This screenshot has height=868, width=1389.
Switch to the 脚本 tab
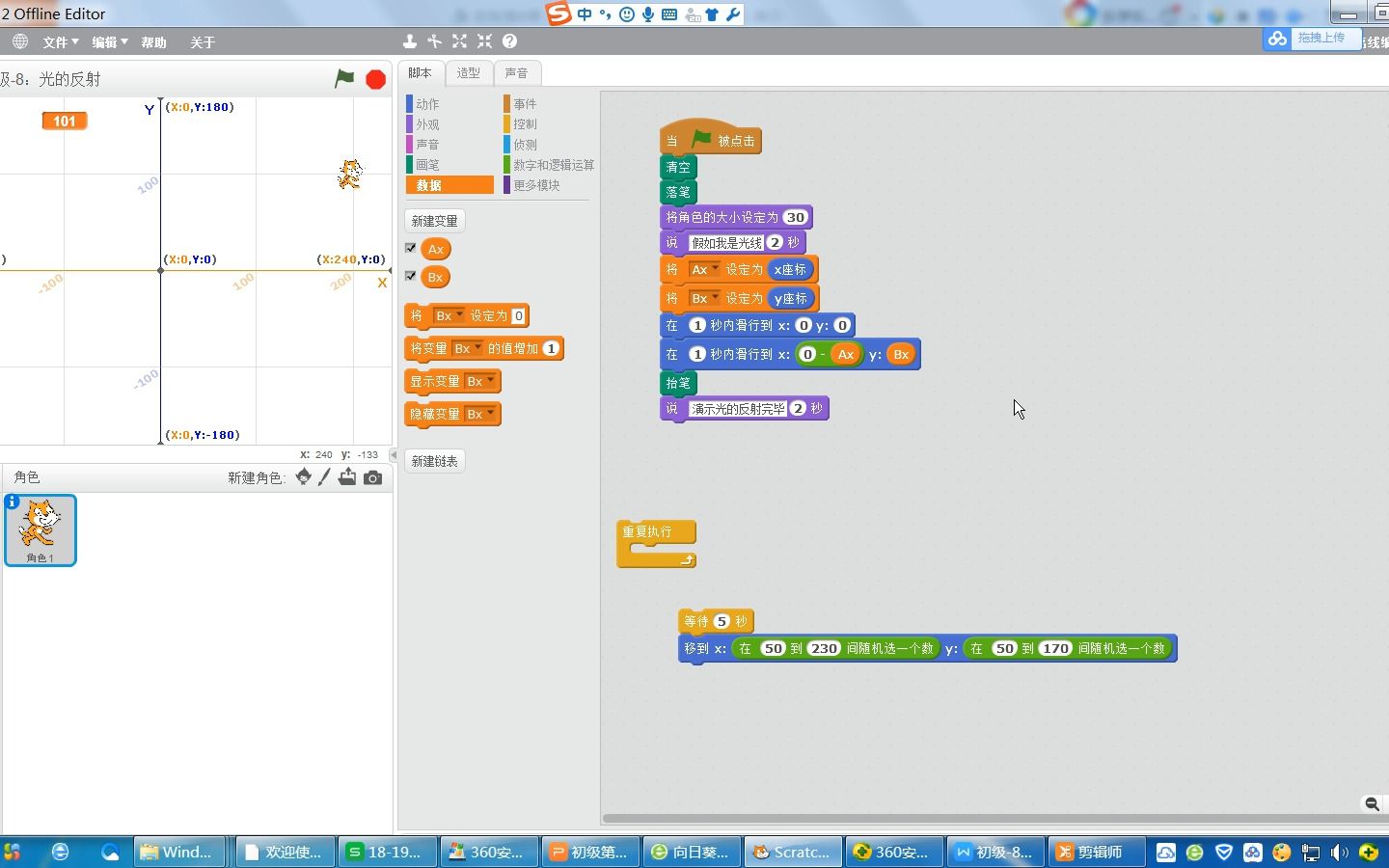pyautogui.click(x=420, y=72)
